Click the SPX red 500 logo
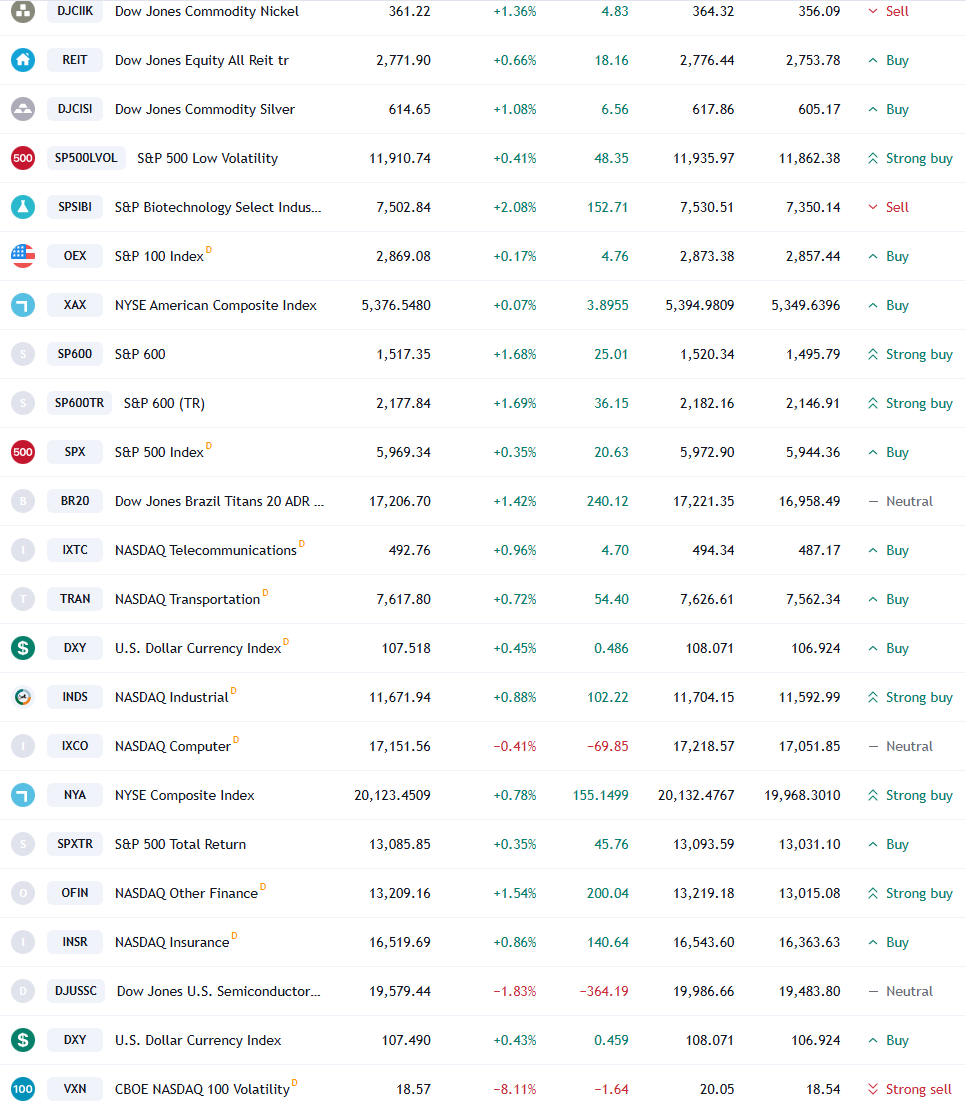Viewport: 966px width, 1101px height. (x=23, y=452)
